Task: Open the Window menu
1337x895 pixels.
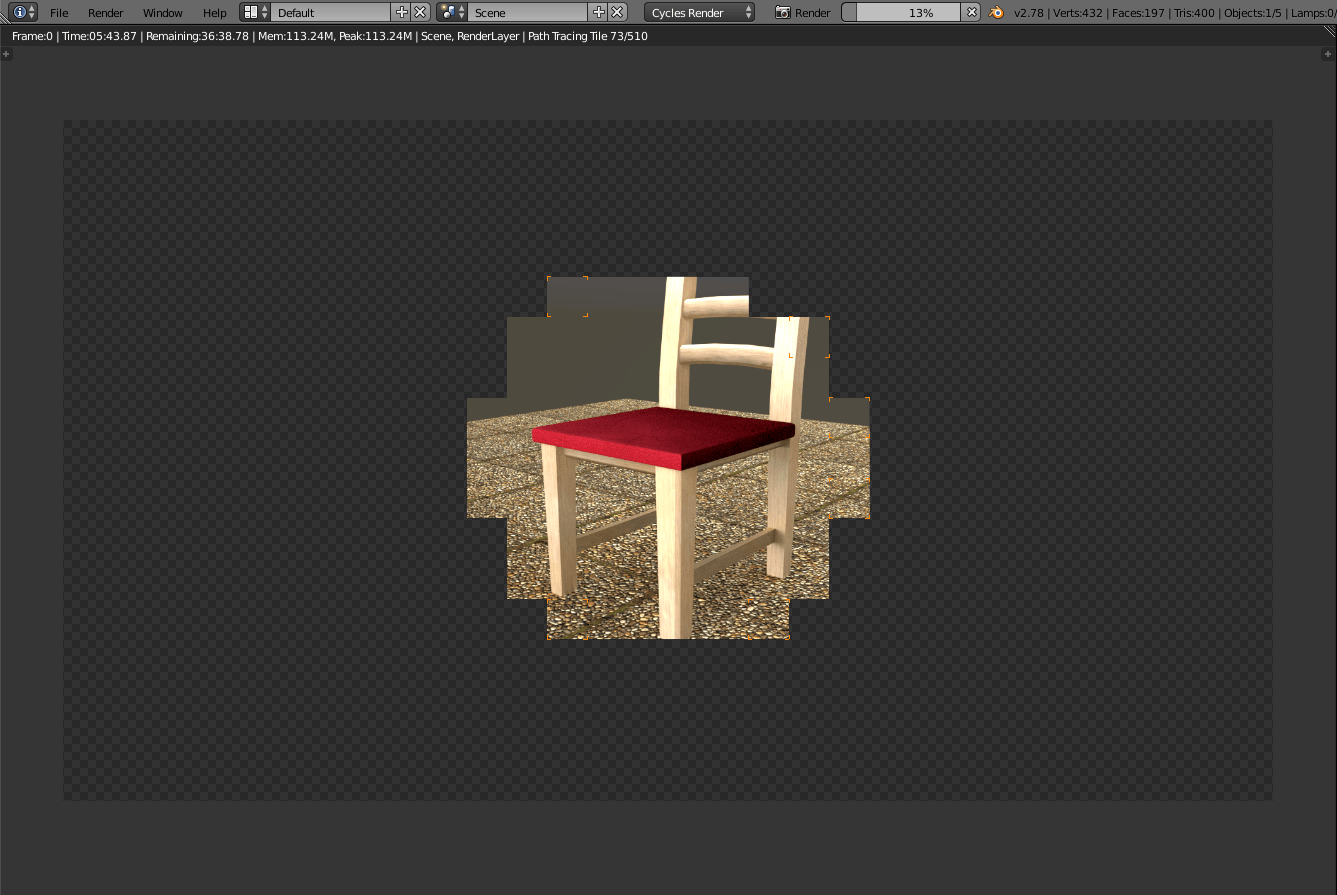Action: 162,13
